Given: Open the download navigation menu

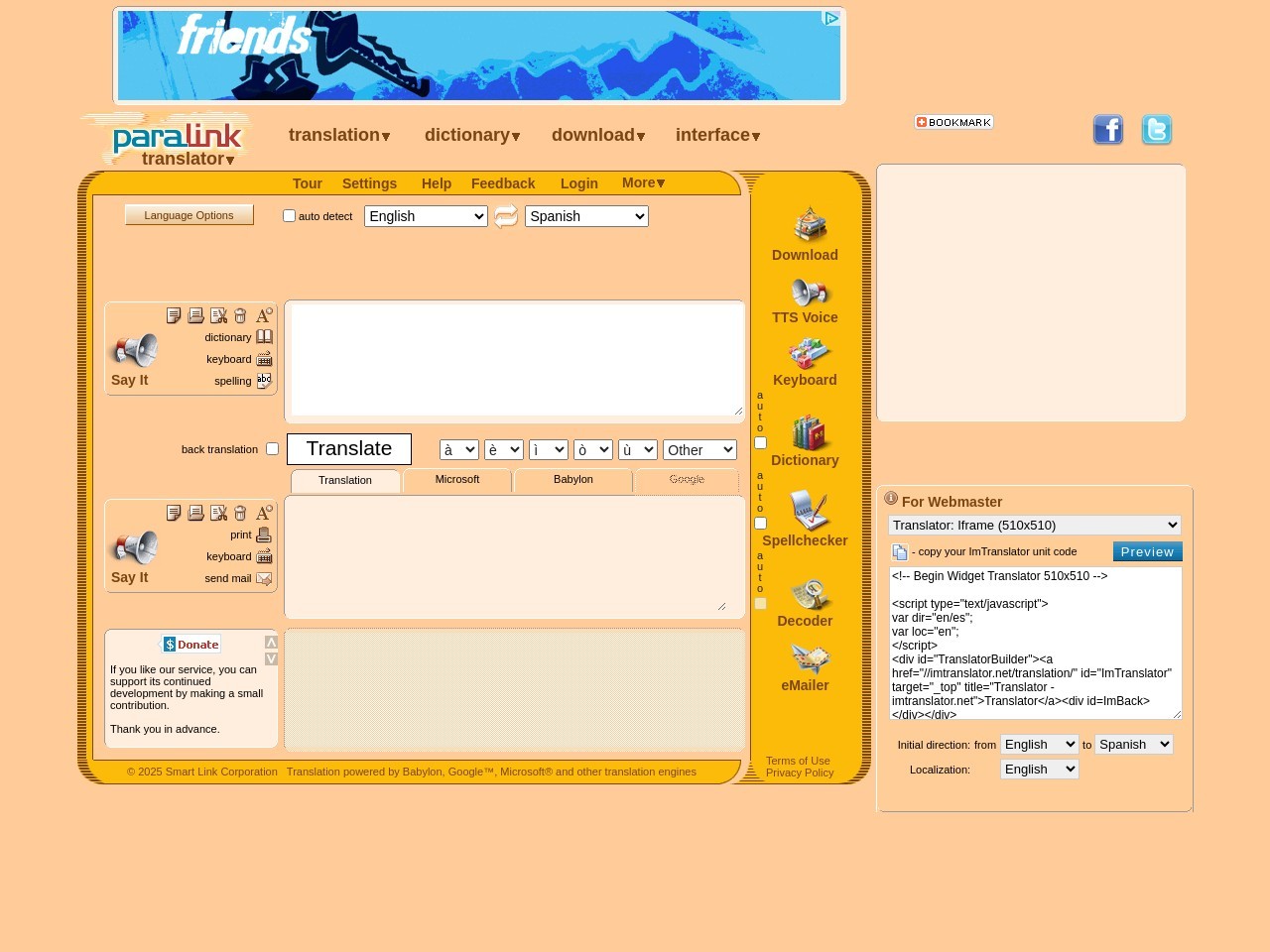Looking at the screenshot, I should [x=599, y=135].
